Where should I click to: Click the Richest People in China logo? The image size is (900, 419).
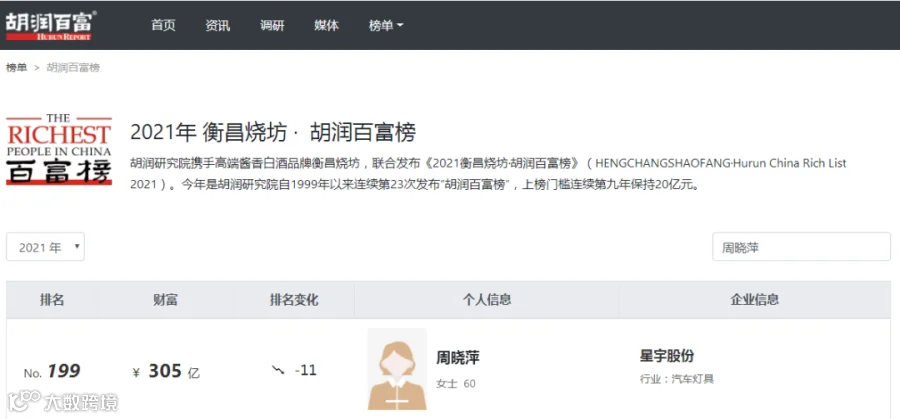click(59, 150)
